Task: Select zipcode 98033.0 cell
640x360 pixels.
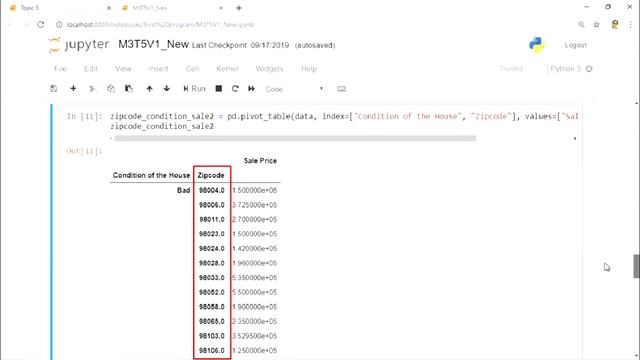Action: point(212,278)
